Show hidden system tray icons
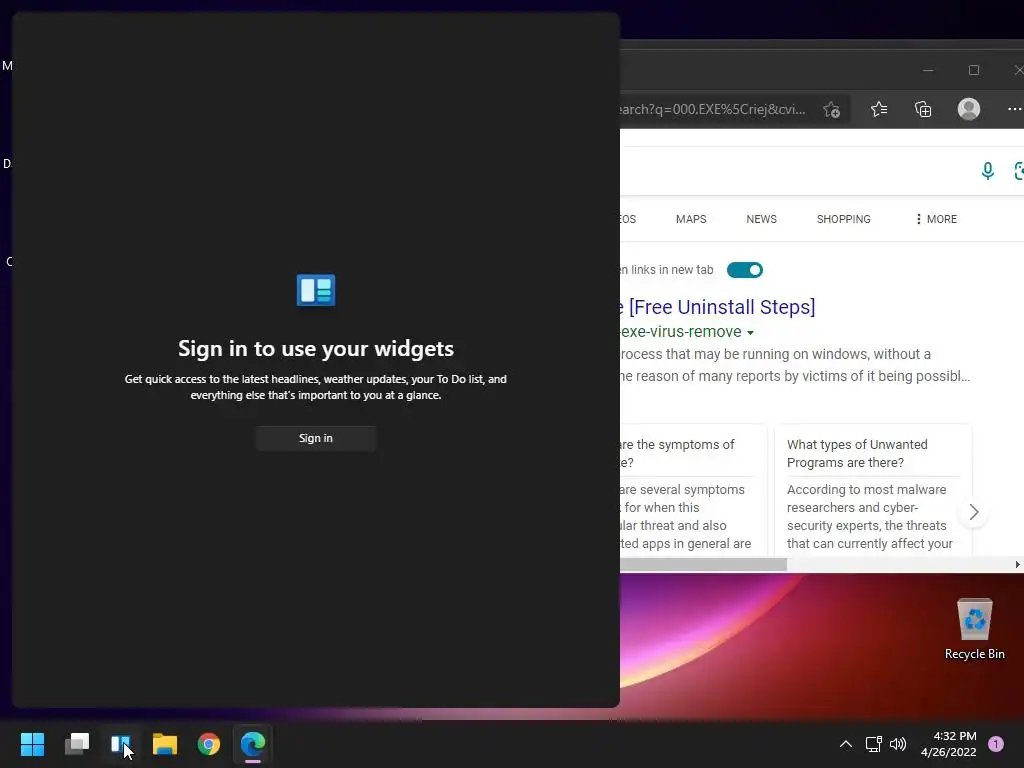Image resolution: width=1024 pixels, height=768 pixels. coord(846,744)
